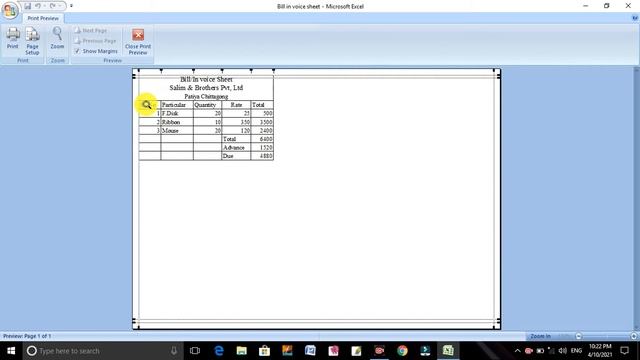
Task: Click 'Preview: Page 1 of 1' status text
Action: tap(27, 336)
